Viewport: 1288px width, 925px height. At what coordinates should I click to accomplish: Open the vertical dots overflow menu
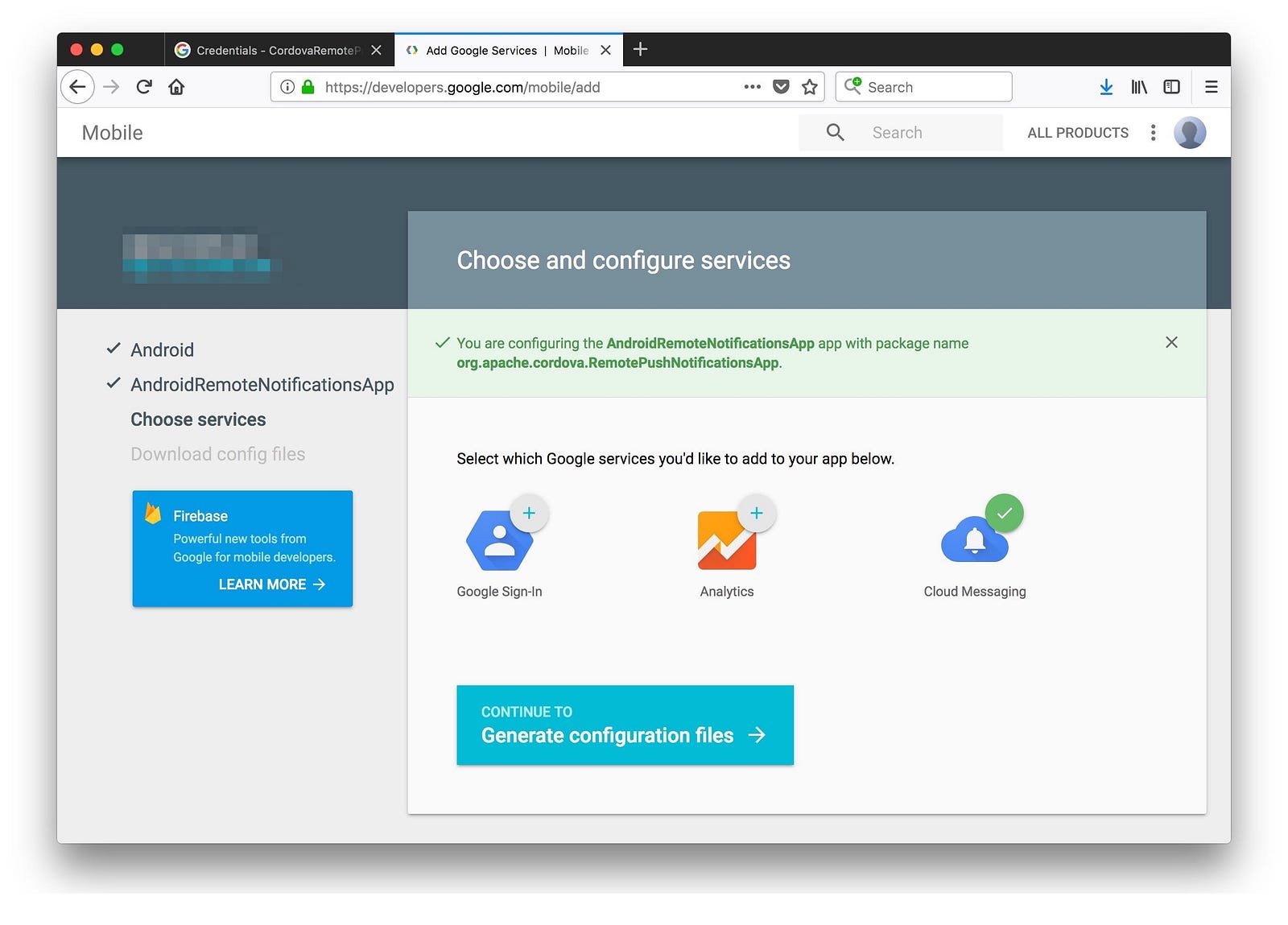(x=1153, y=133)
